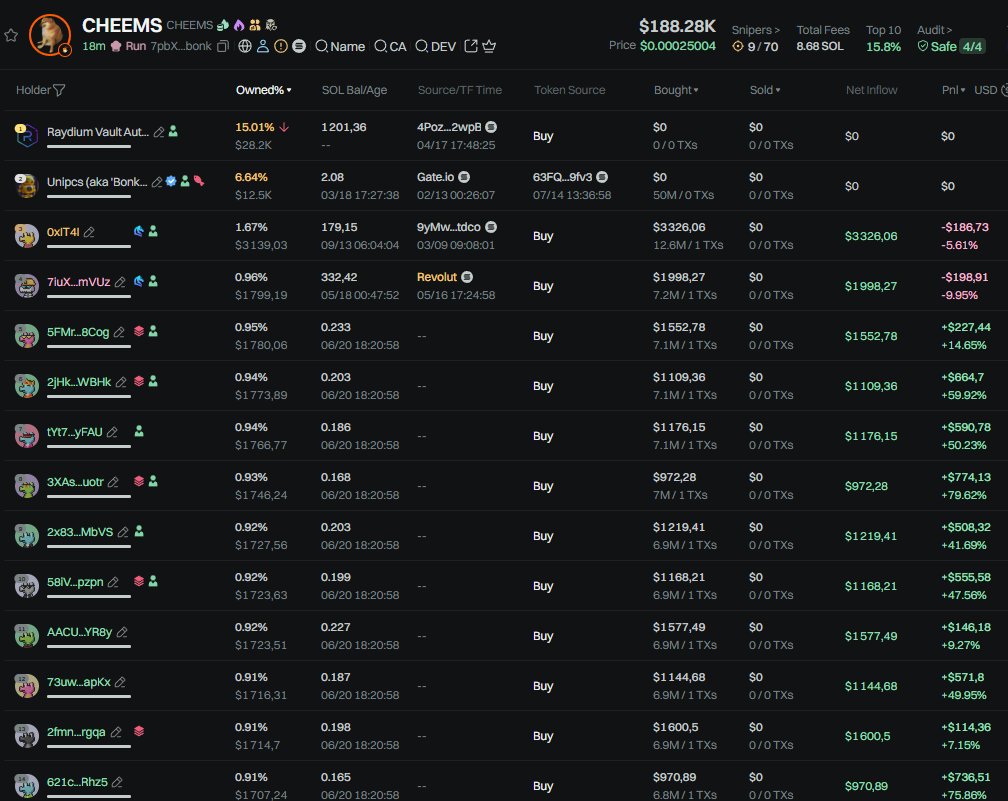1008x801 pixels.
Task: Open 0xIT4I holder profile
Action: [x=63, y=232]
